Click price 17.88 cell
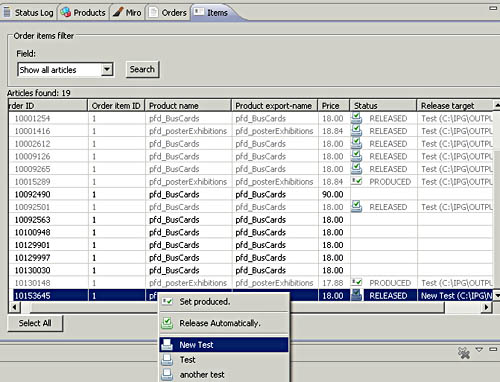Image resolution: width=500 pixels, height=382 pixels. pyautogui.click(x=333, y=283)
